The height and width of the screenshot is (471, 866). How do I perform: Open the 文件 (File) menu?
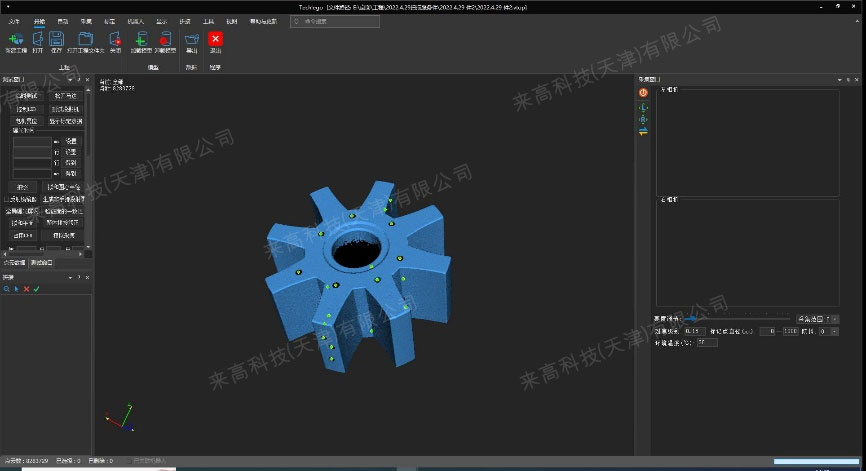coord(13,20)
